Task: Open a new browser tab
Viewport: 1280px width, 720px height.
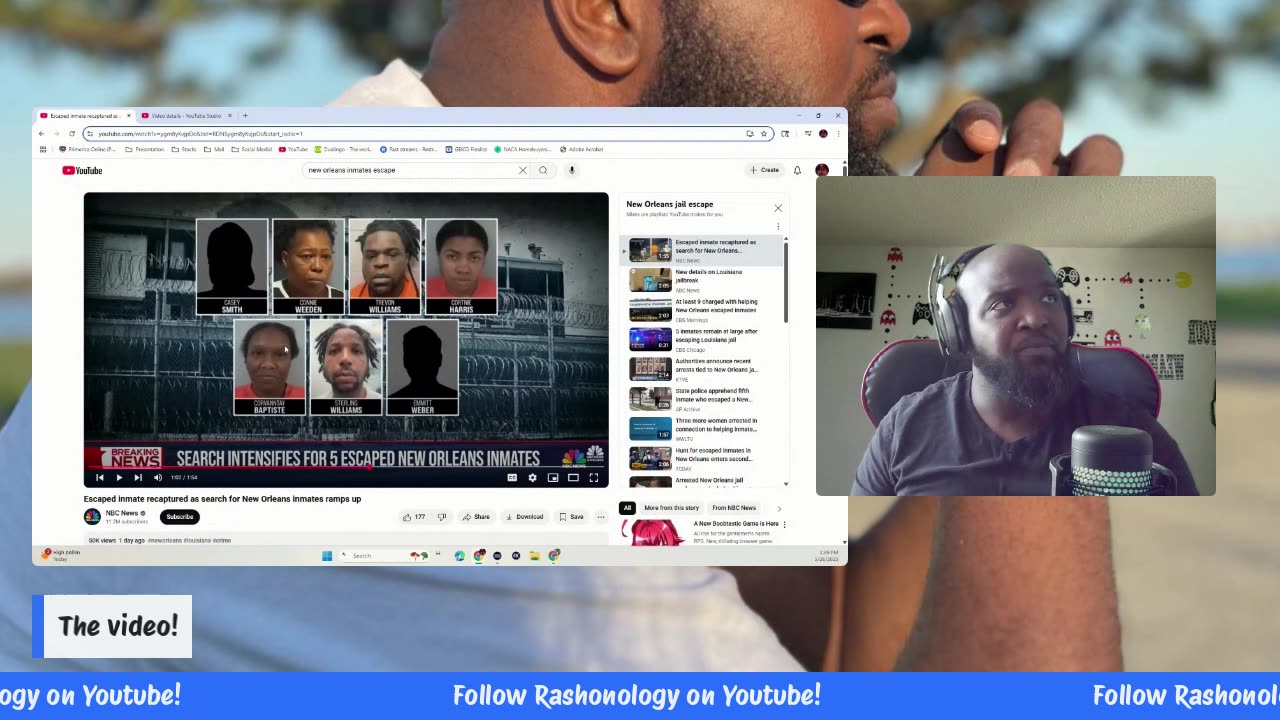Action: pos(245,115)
